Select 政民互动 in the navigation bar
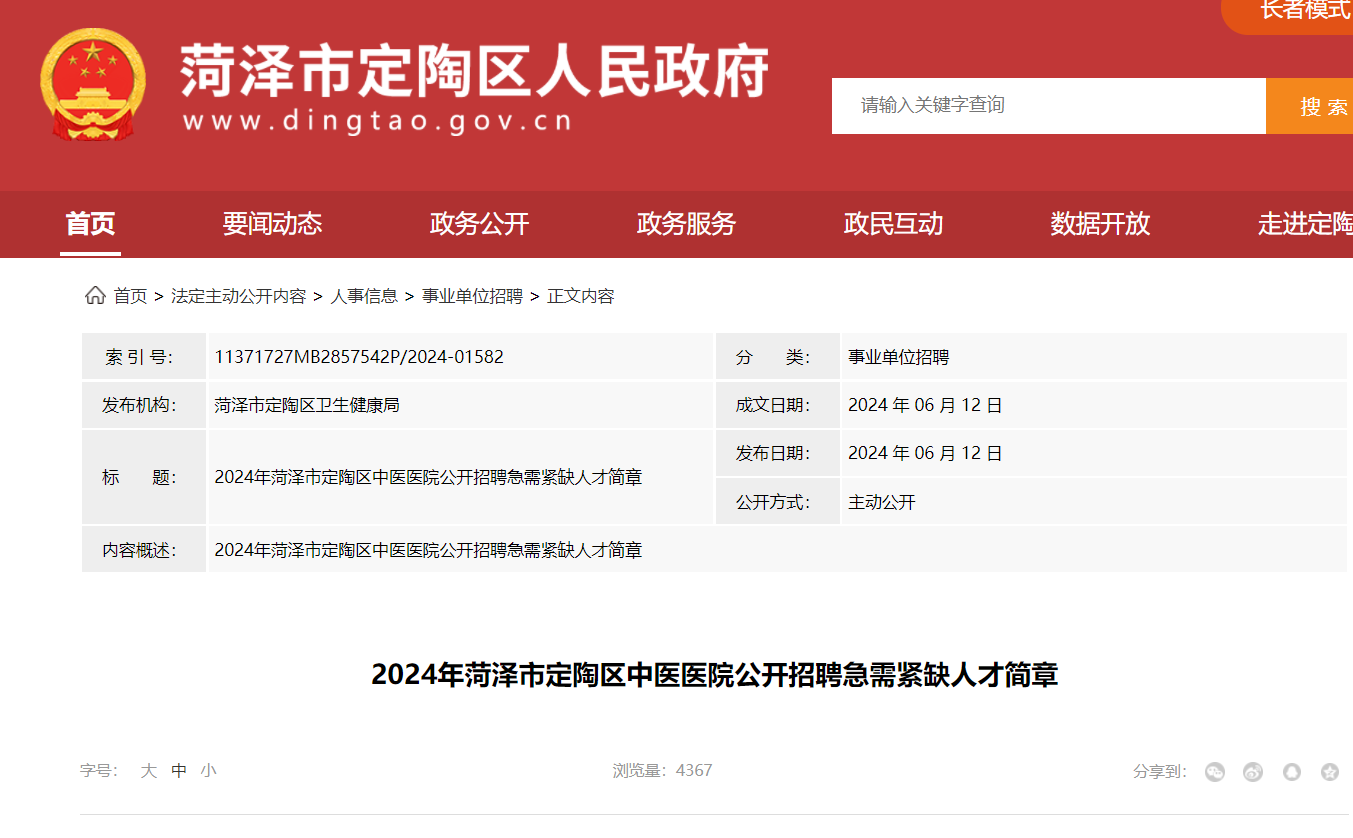Viewport: 1353px width, 838px height. [x=893, y=224]
